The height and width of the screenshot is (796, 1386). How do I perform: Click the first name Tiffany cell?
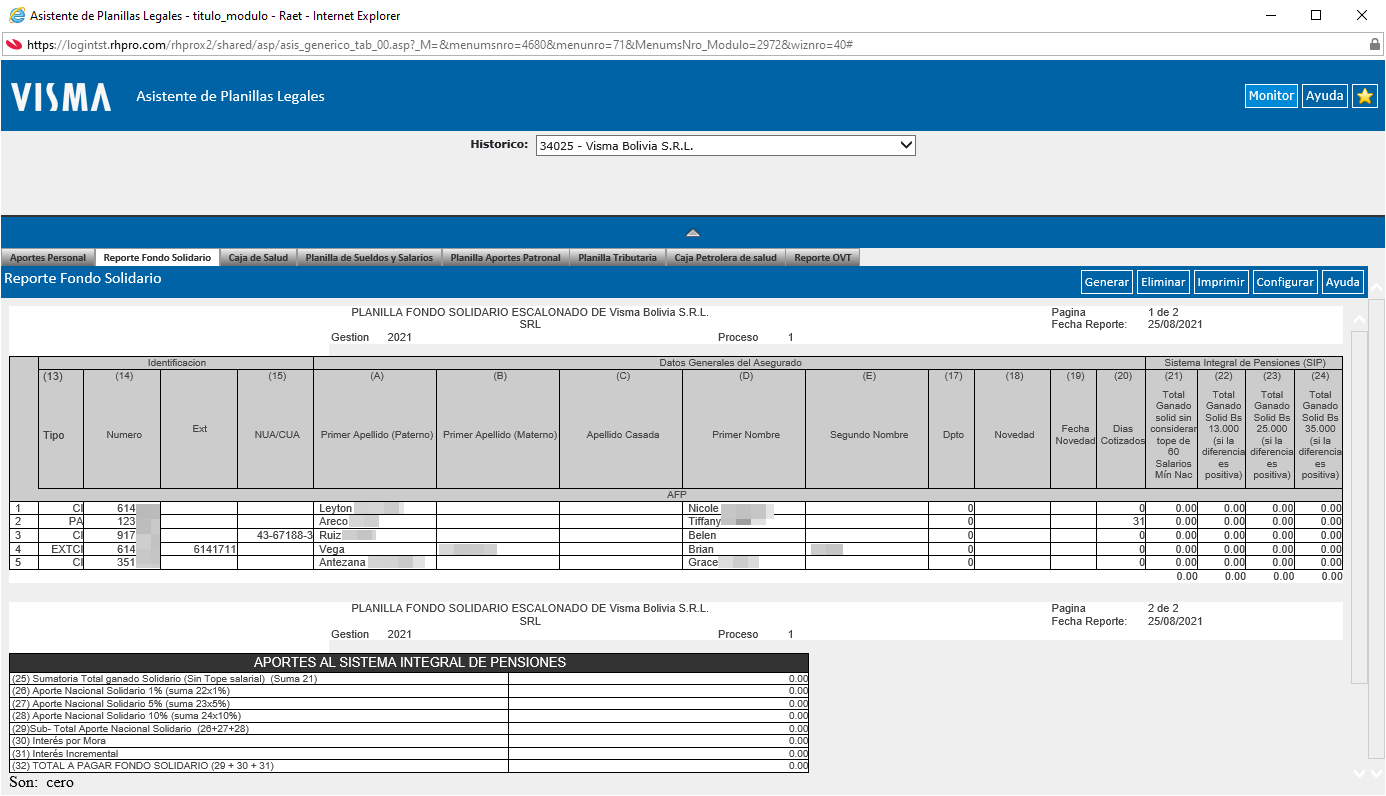(x=744, y=522)
